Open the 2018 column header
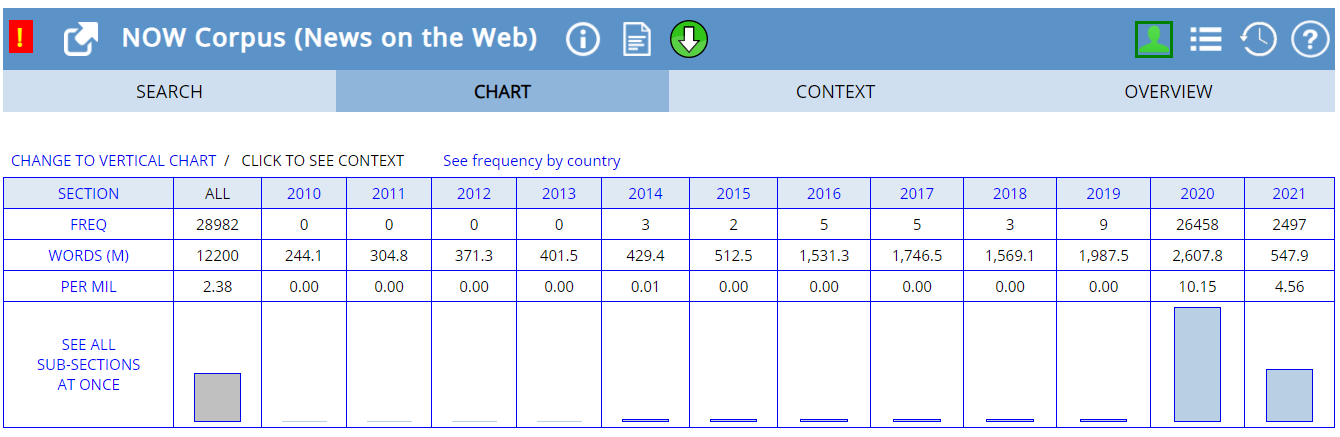Image resolution: width=1340 pixels, height=437 pixels. (1010, 194)
